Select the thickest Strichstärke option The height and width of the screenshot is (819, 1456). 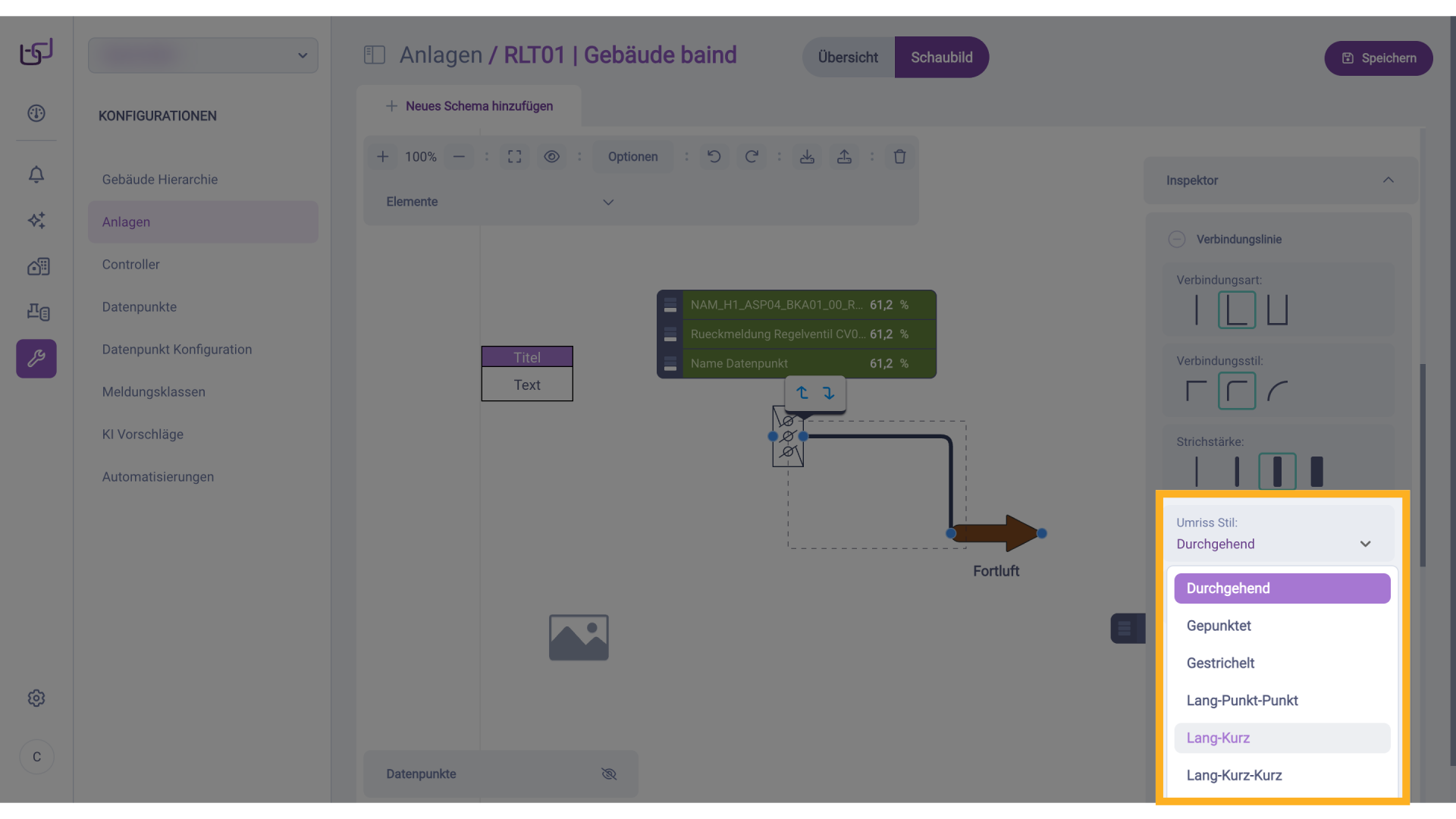point(1316,472)
